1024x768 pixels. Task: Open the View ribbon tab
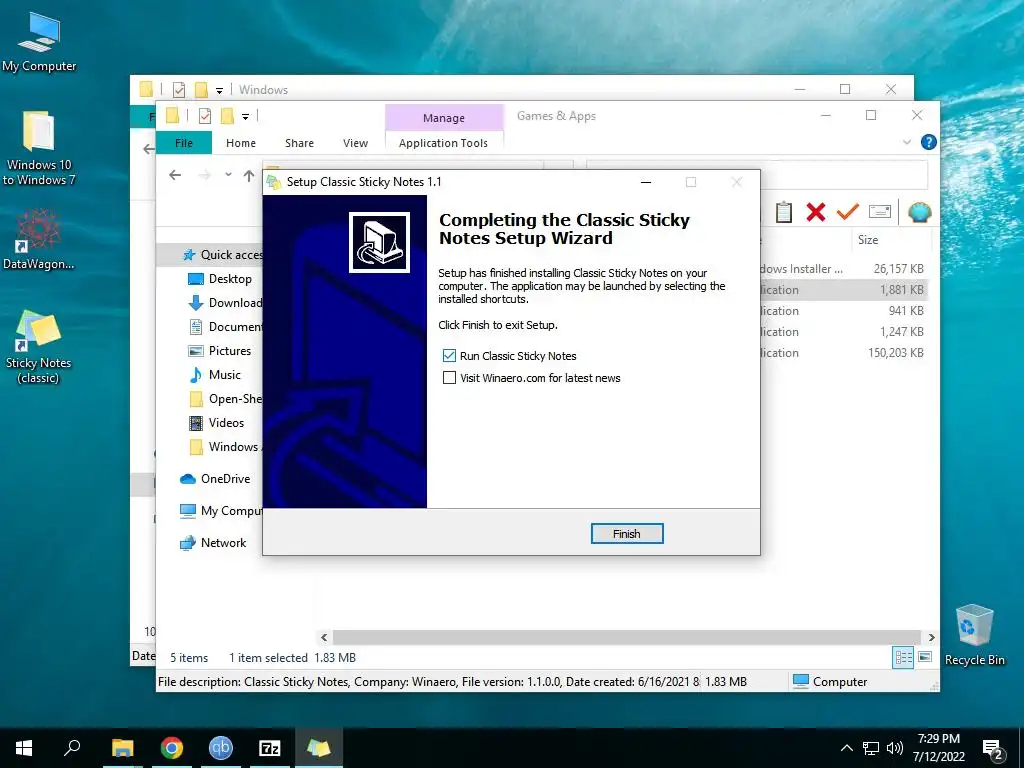[355, 143]
